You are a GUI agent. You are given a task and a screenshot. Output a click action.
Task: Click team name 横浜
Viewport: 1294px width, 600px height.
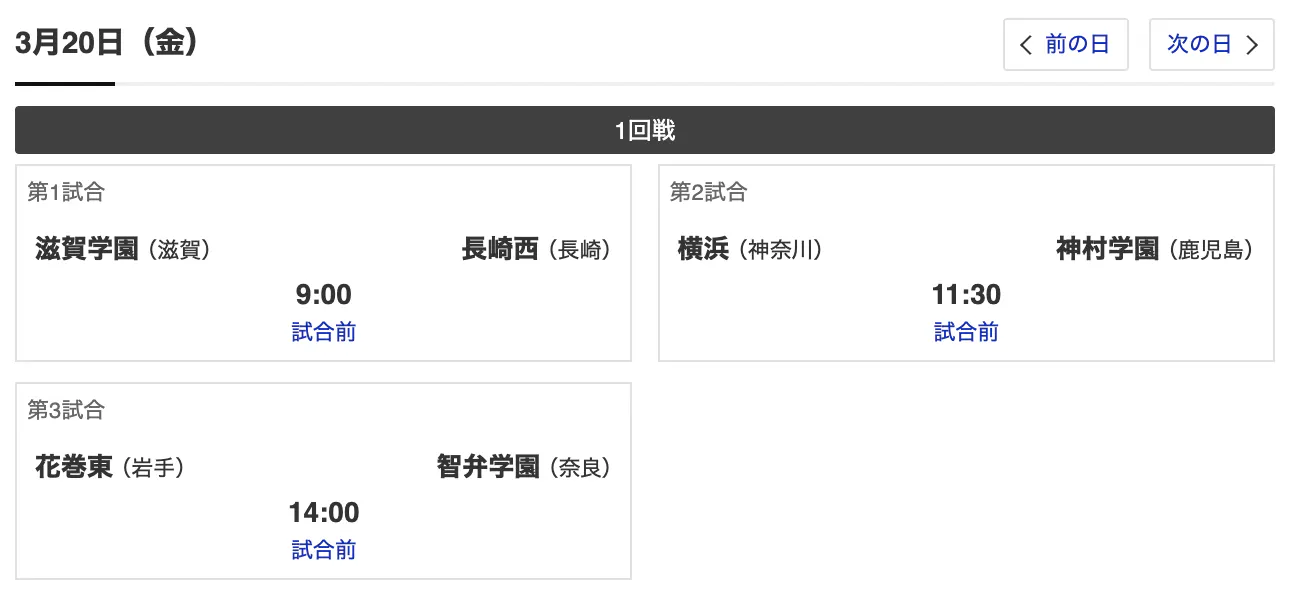[x=703, y=249]
